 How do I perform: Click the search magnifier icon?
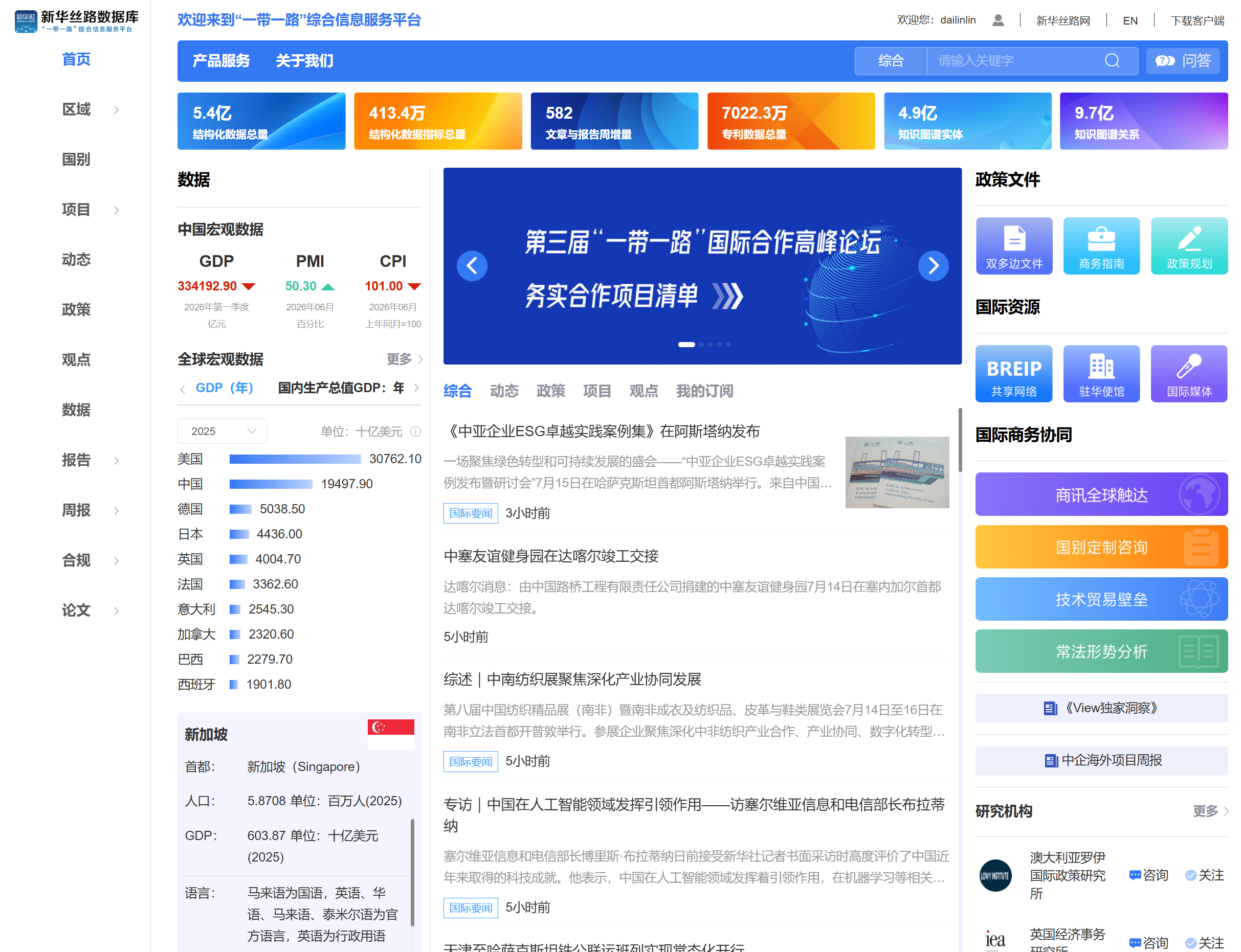point(1112,61)
